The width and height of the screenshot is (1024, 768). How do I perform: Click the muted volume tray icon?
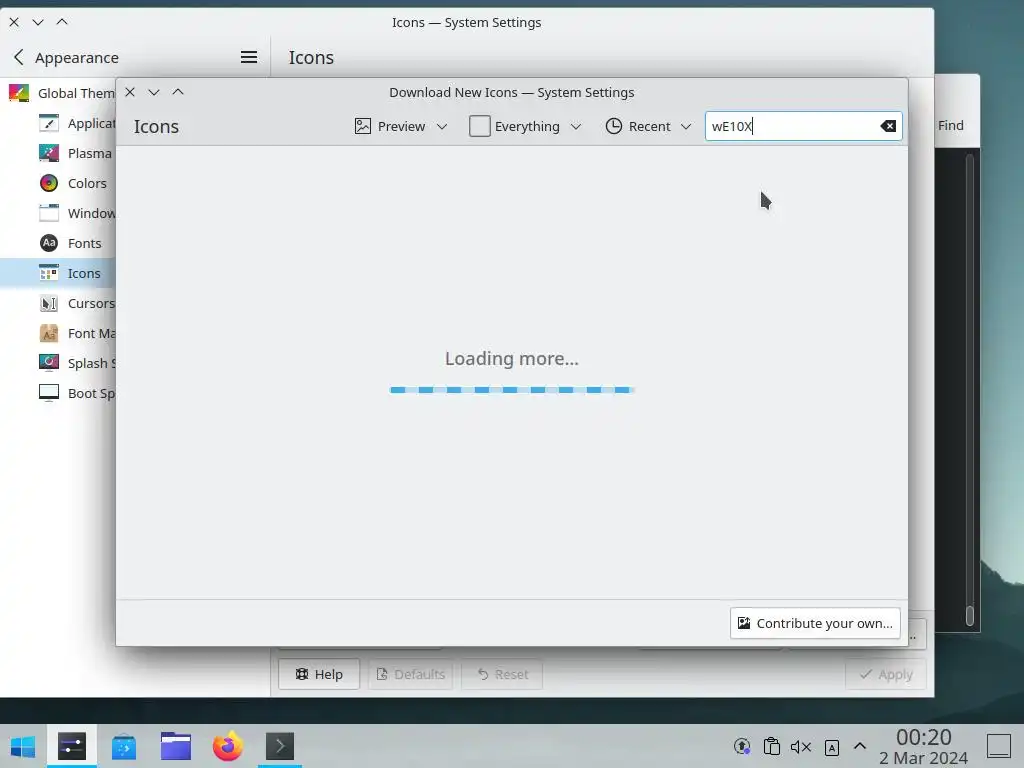click(801, 746)
